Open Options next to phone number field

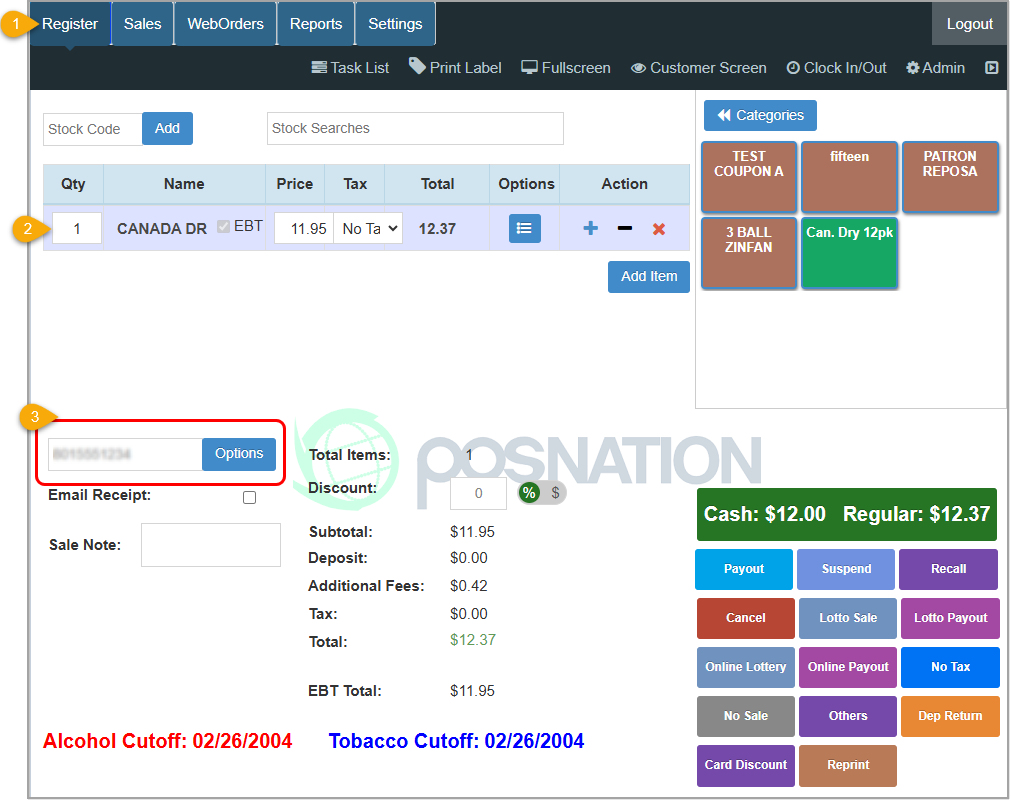point(238,453)
